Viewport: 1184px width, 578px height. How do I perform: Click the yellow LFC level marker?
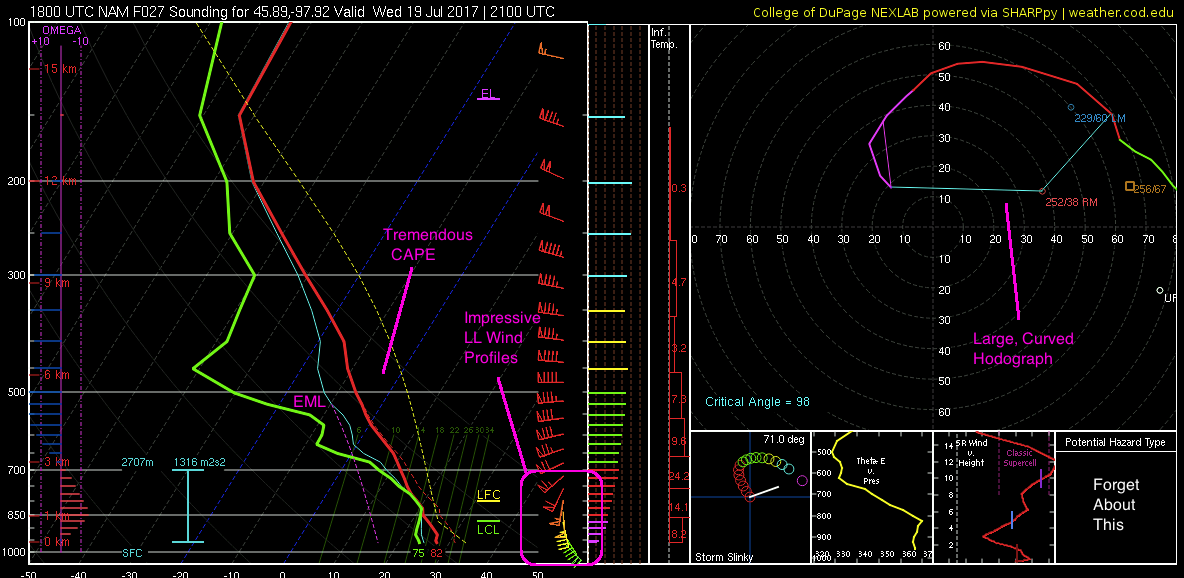click(x=488, y=495)
